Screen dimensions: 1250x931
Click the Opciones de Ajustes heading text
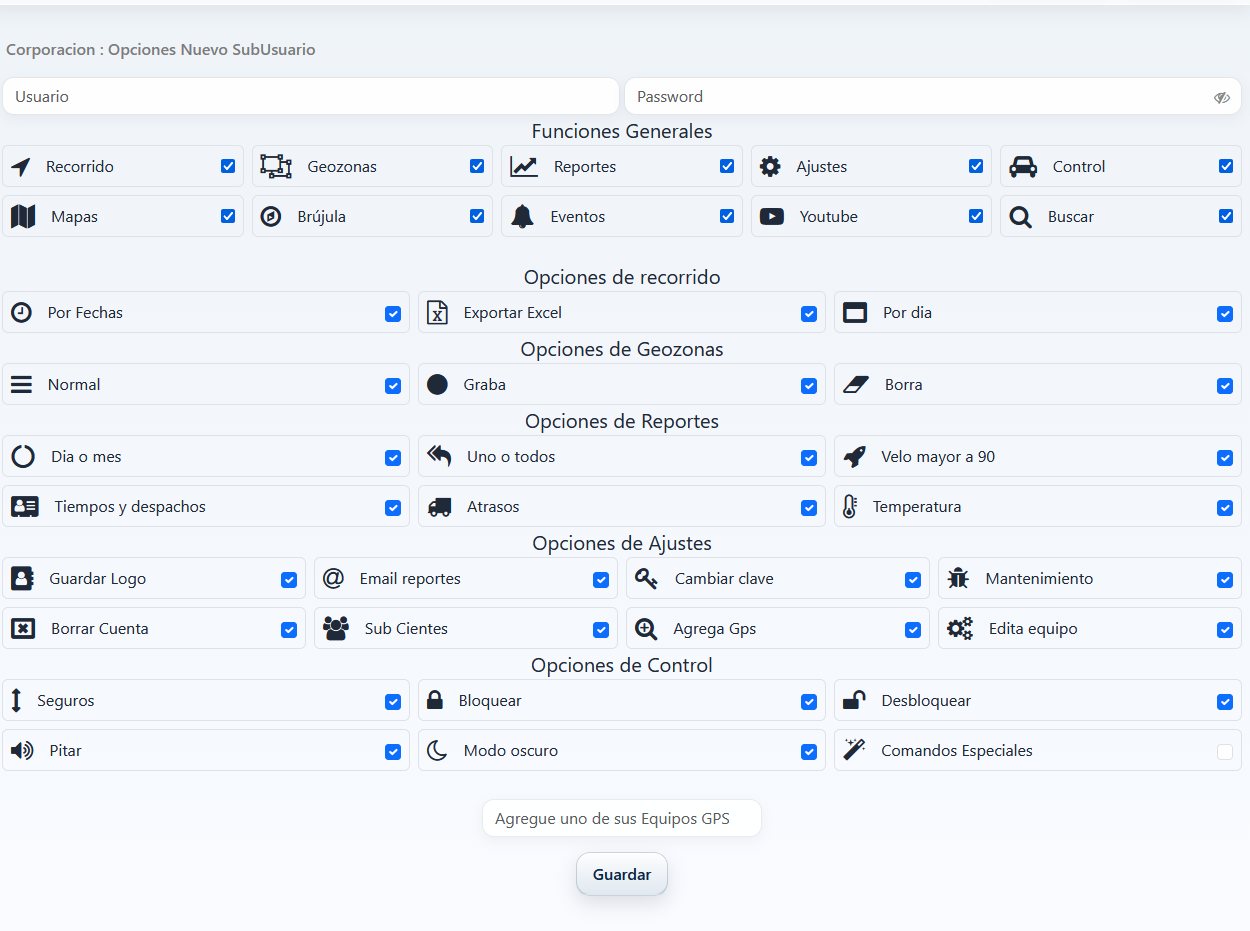point(622,543)
